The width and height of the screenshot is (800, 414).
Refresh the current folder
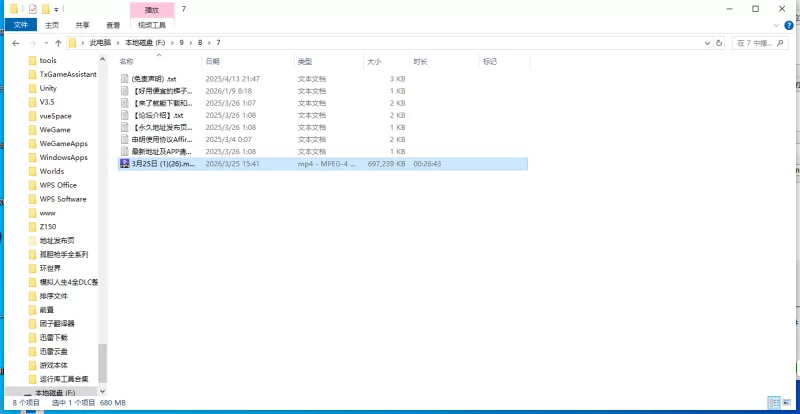(x=719, y=43)
